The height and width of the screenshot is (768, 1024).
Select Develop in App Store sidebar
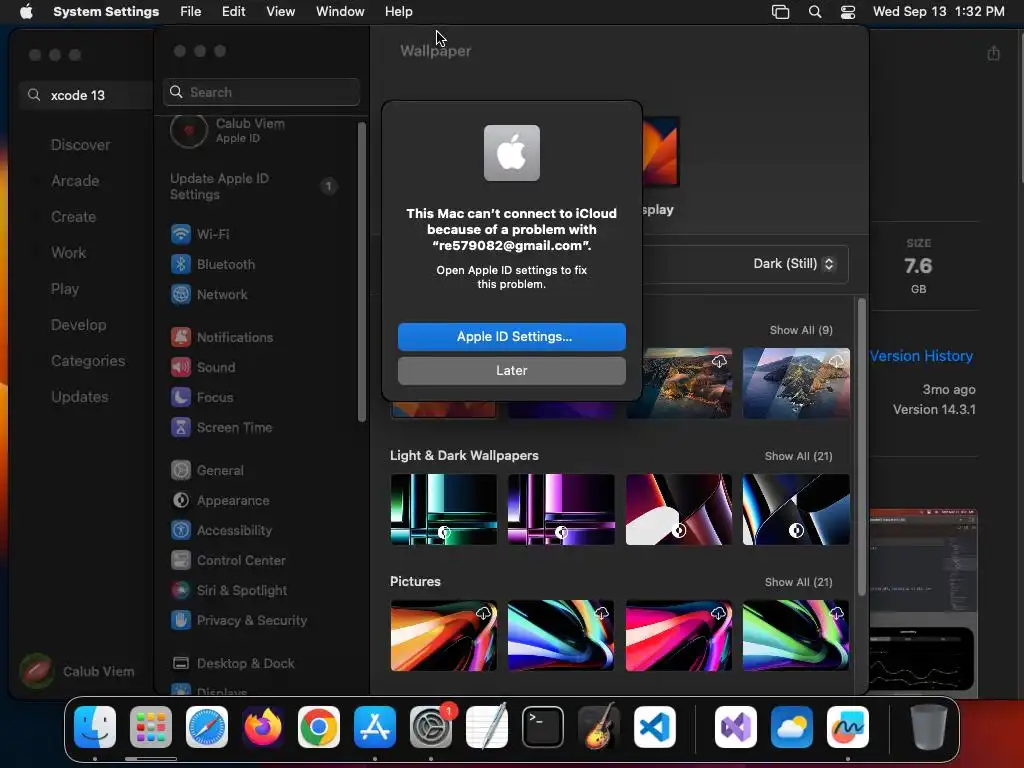coord(78,325)
